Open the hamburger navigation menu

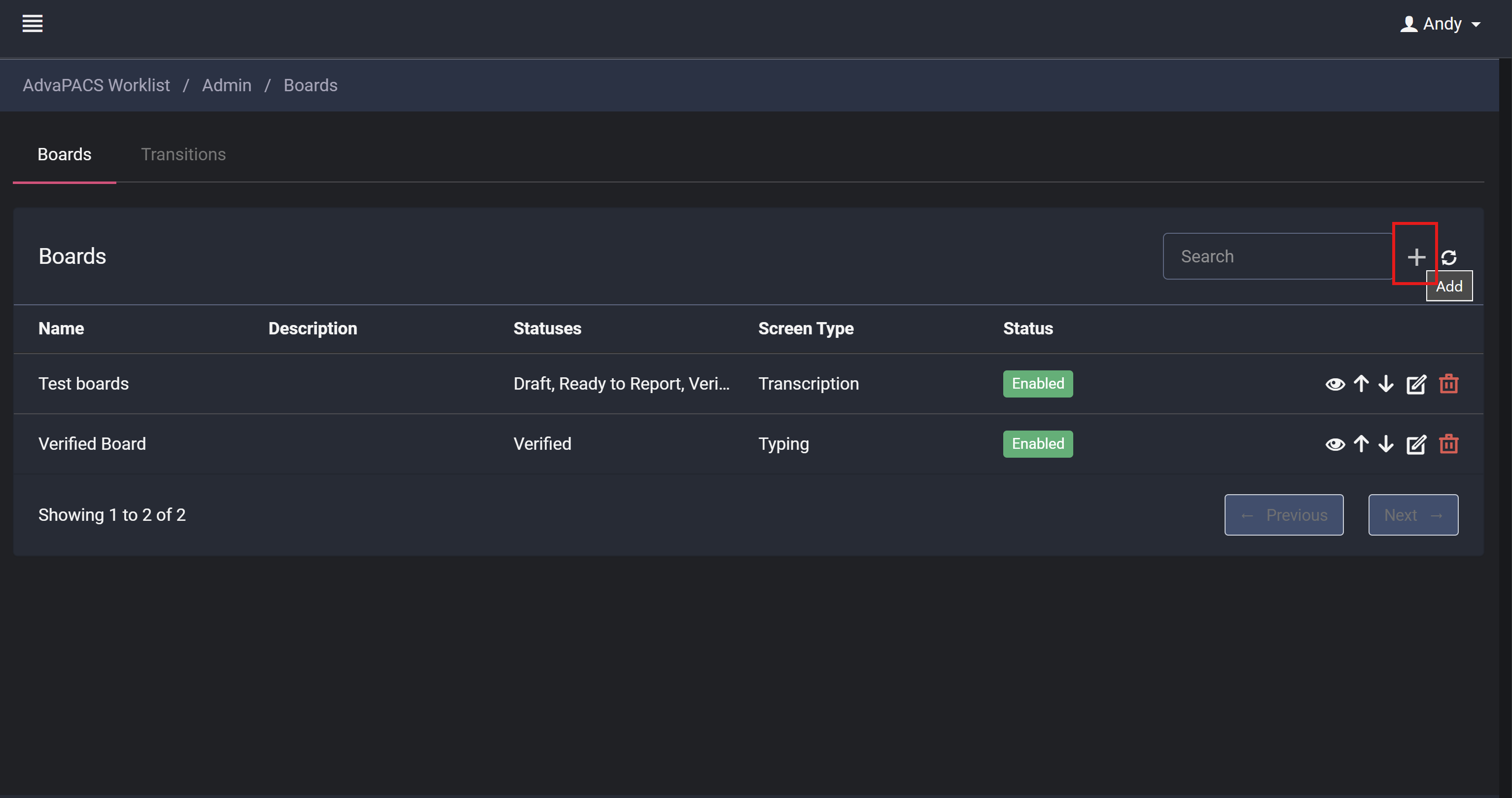coord(32,24)
